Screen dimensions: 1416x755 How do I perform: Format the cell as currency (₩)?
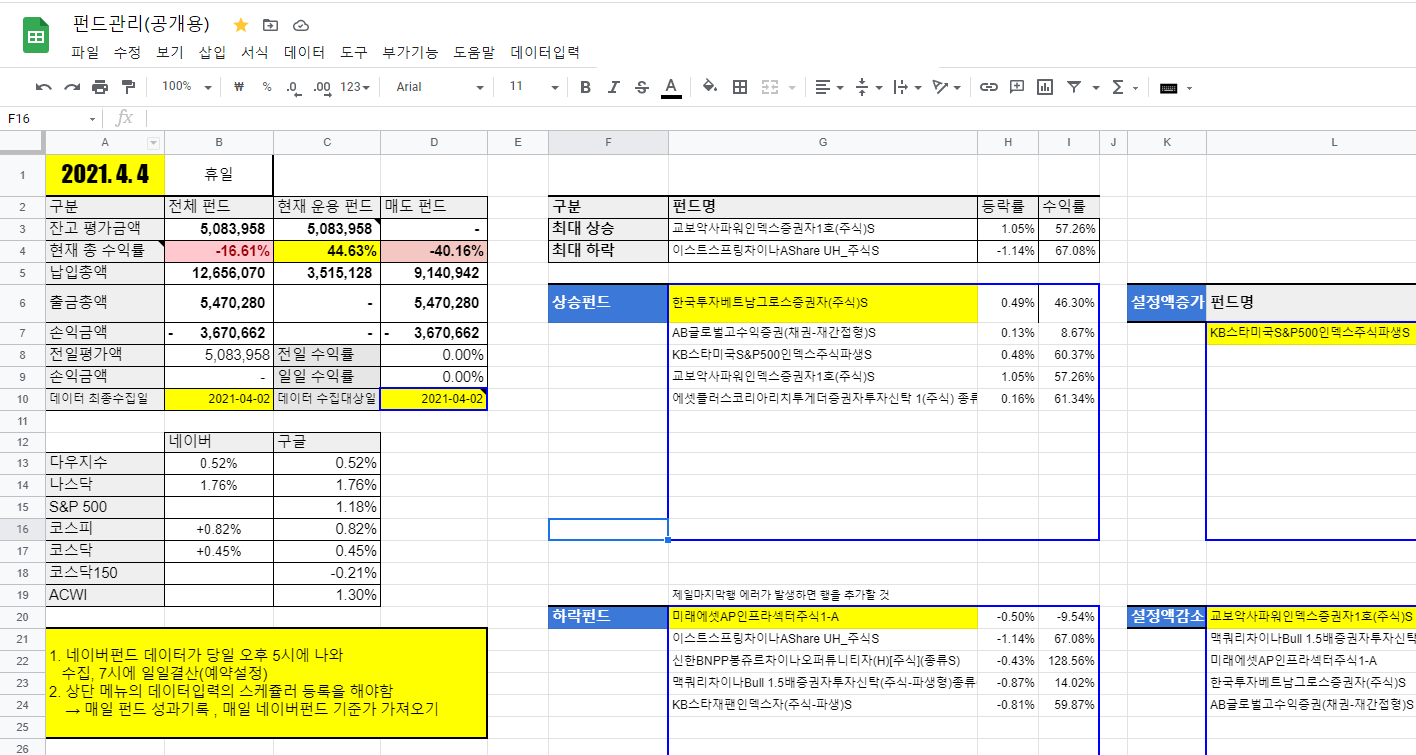coord(239,87)
